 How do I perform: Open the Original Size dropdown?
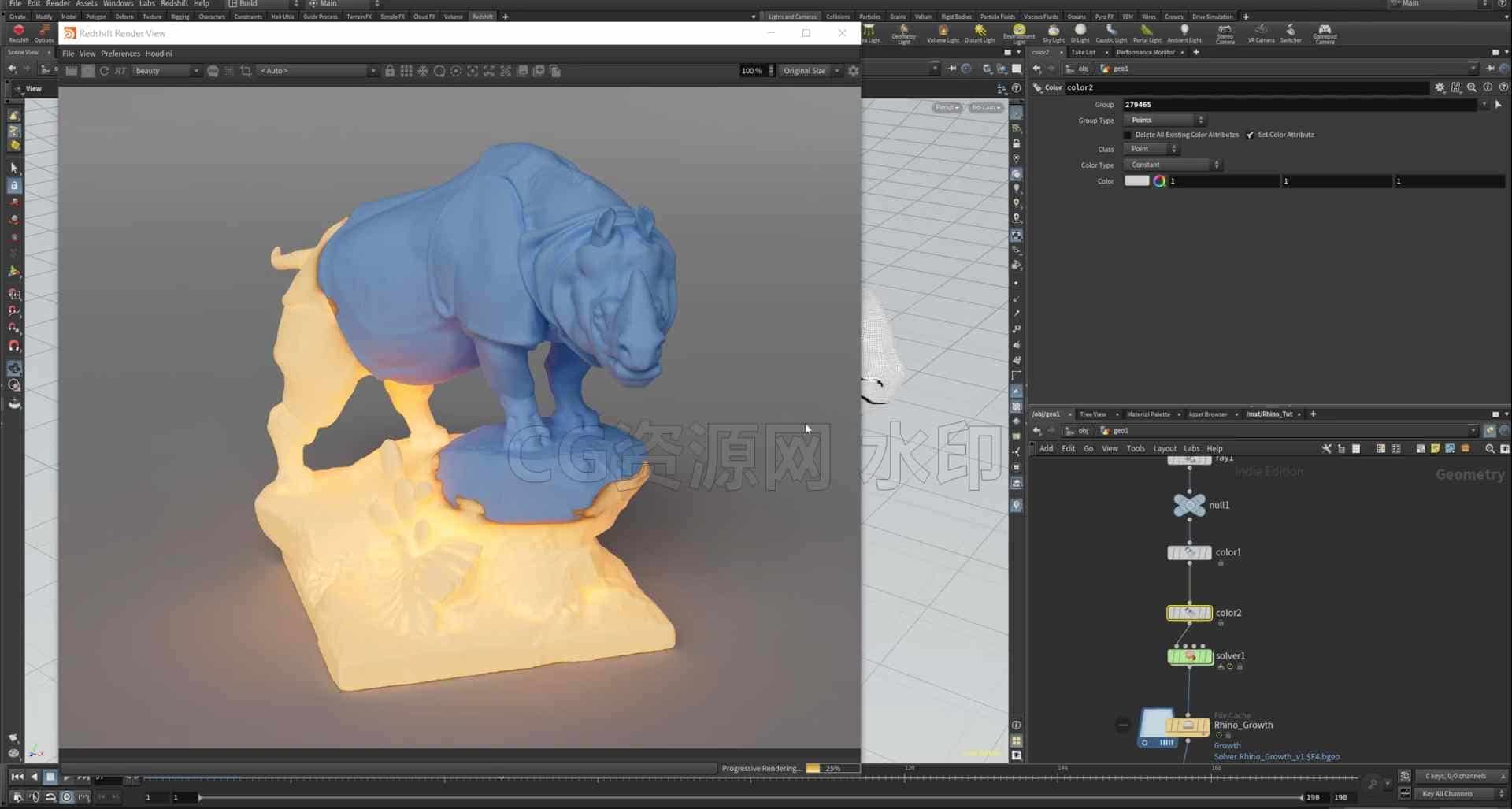coord(811,71)
